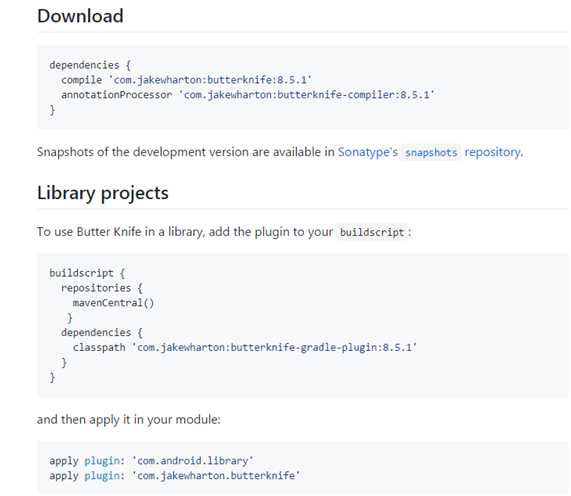The height and width of the screenshot is (496, 571).
Task: Click the 'repositories {' code line
Action: 102,288
